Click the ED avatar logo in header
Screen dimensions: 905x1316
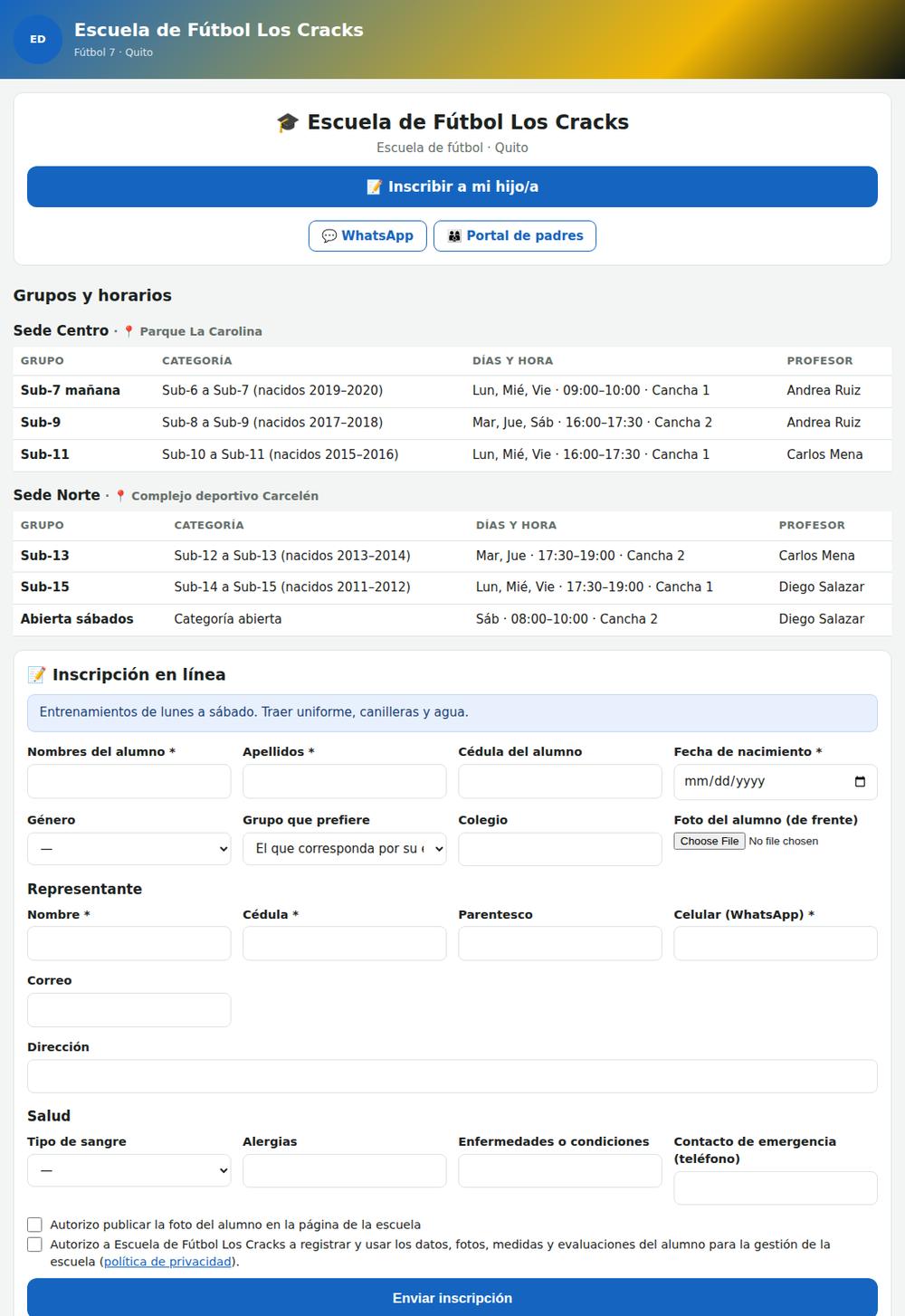tap(38, 39)
